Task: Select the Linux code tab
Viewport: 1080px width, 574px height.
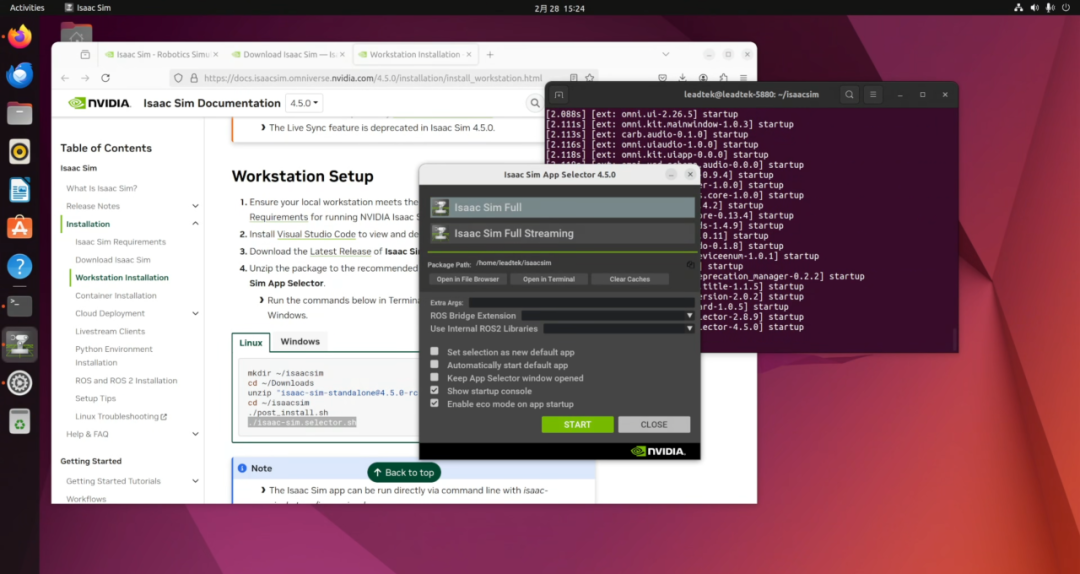Action: (x=251, y=342)
